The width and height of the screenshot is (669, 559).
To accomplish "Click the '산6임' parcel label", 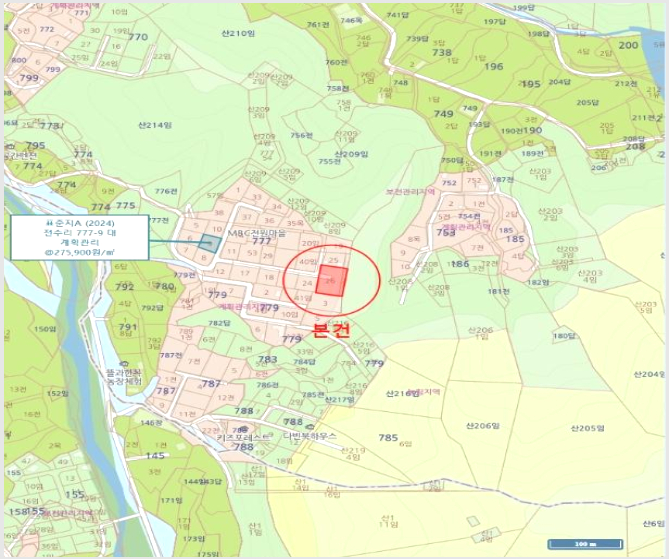I will pyautogui.click(x=653, y=524).
